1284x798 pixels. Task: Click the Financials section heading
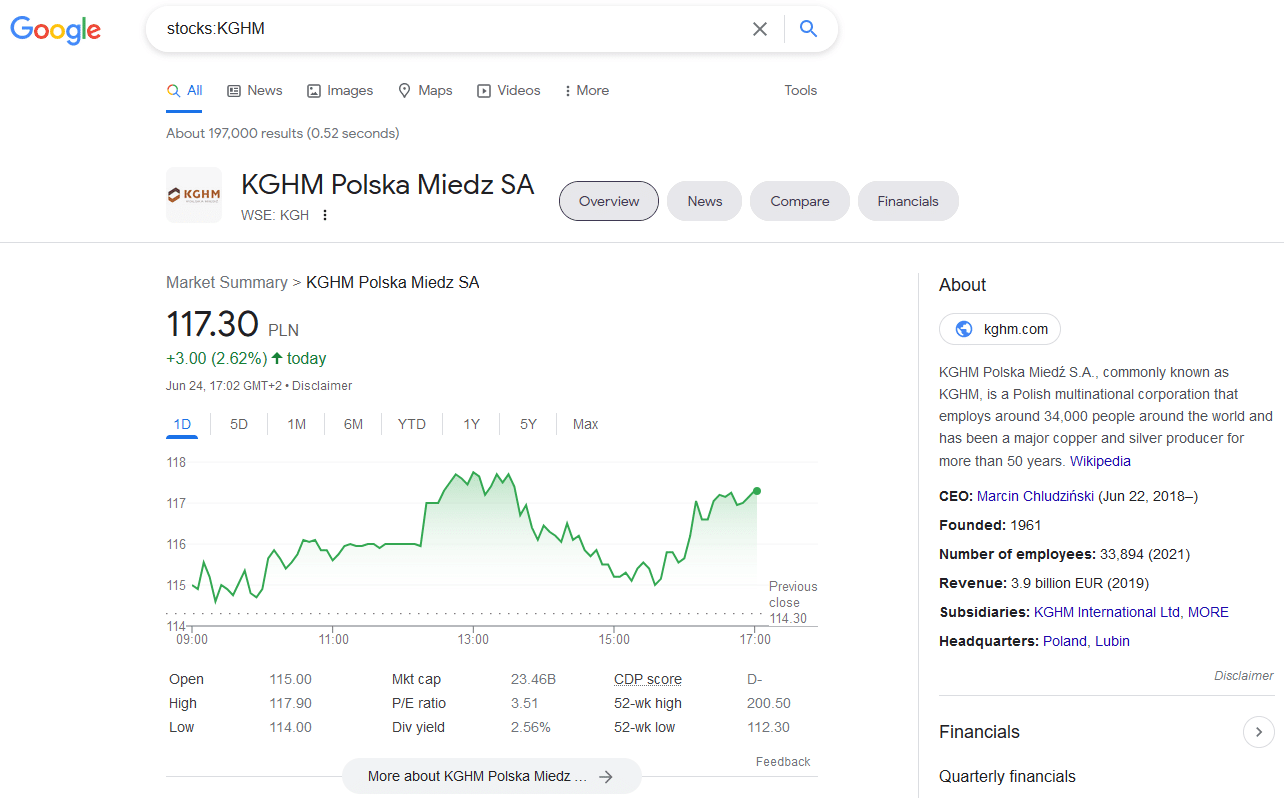tap(979, 732)
